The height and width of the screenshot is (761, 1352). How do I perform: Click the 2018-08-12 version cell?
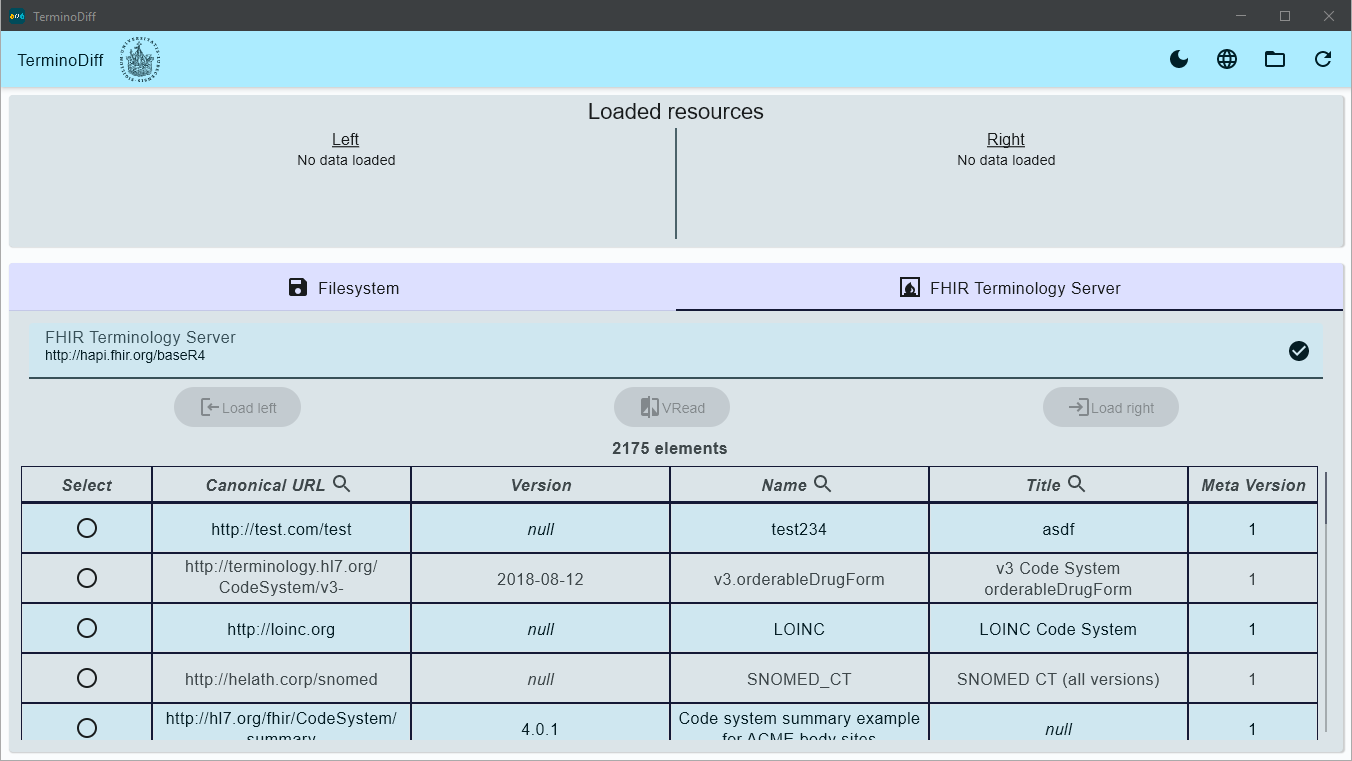pos(541,579)
